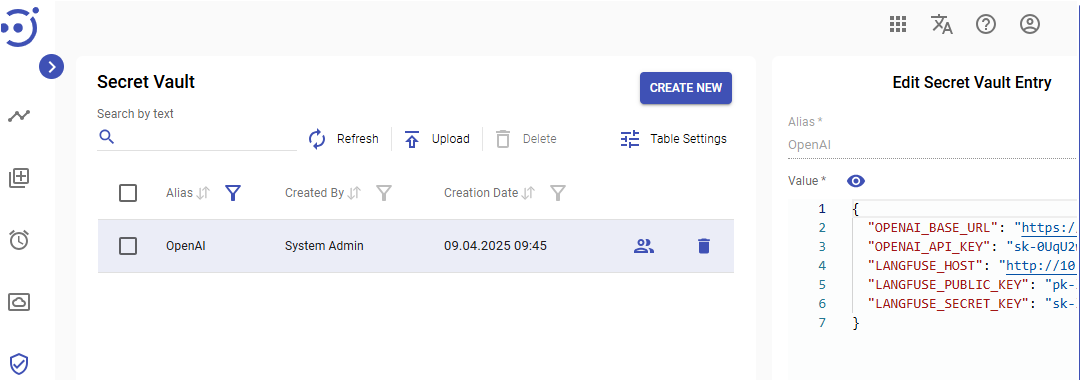Open the apps grid icon
The width and height of the screenshot is (1081, 381).
897,25
